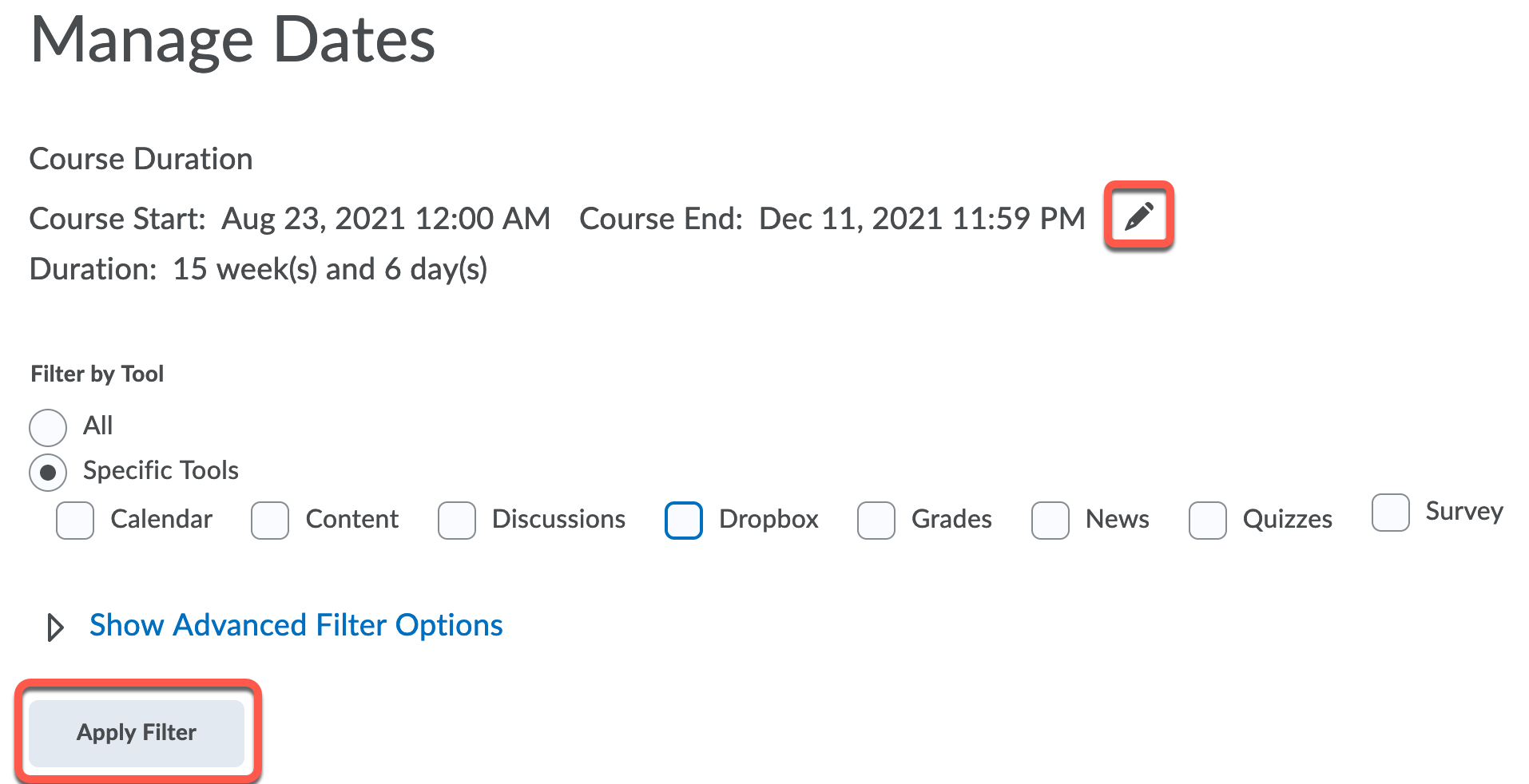The image size is (1529, 784).
Task: Check the Discussions filter checkbox
Action: click(x=457, y=521)
